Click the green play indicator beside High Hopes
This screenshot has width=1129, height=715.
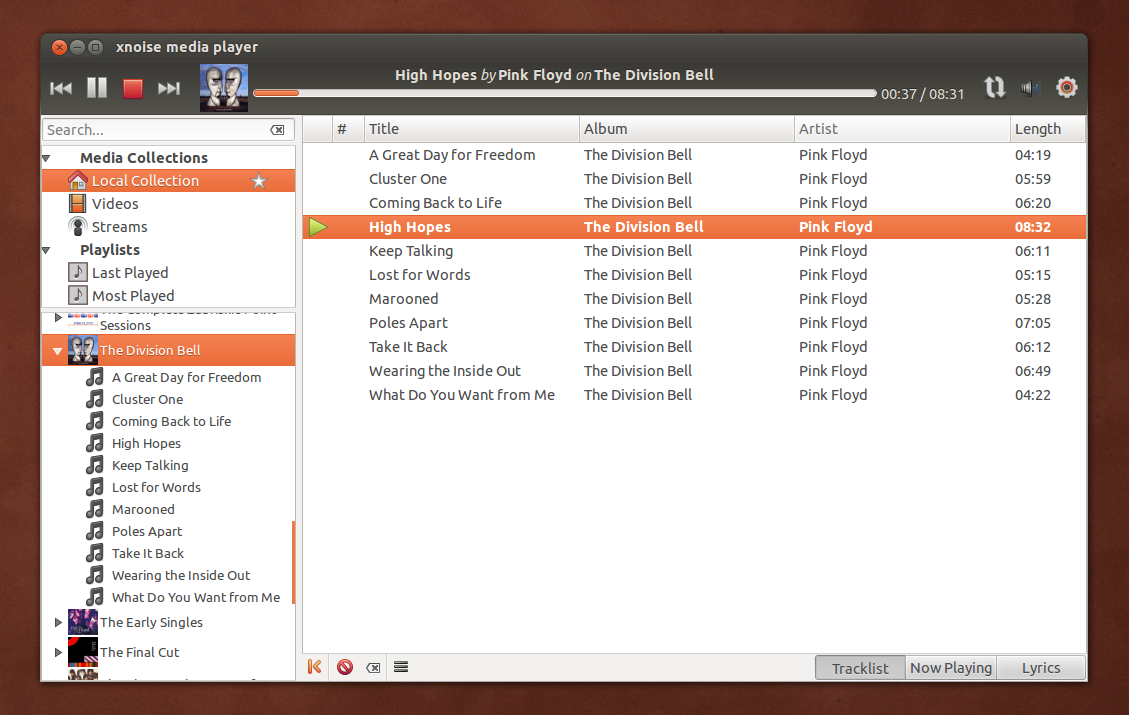[x=317, y=226]
